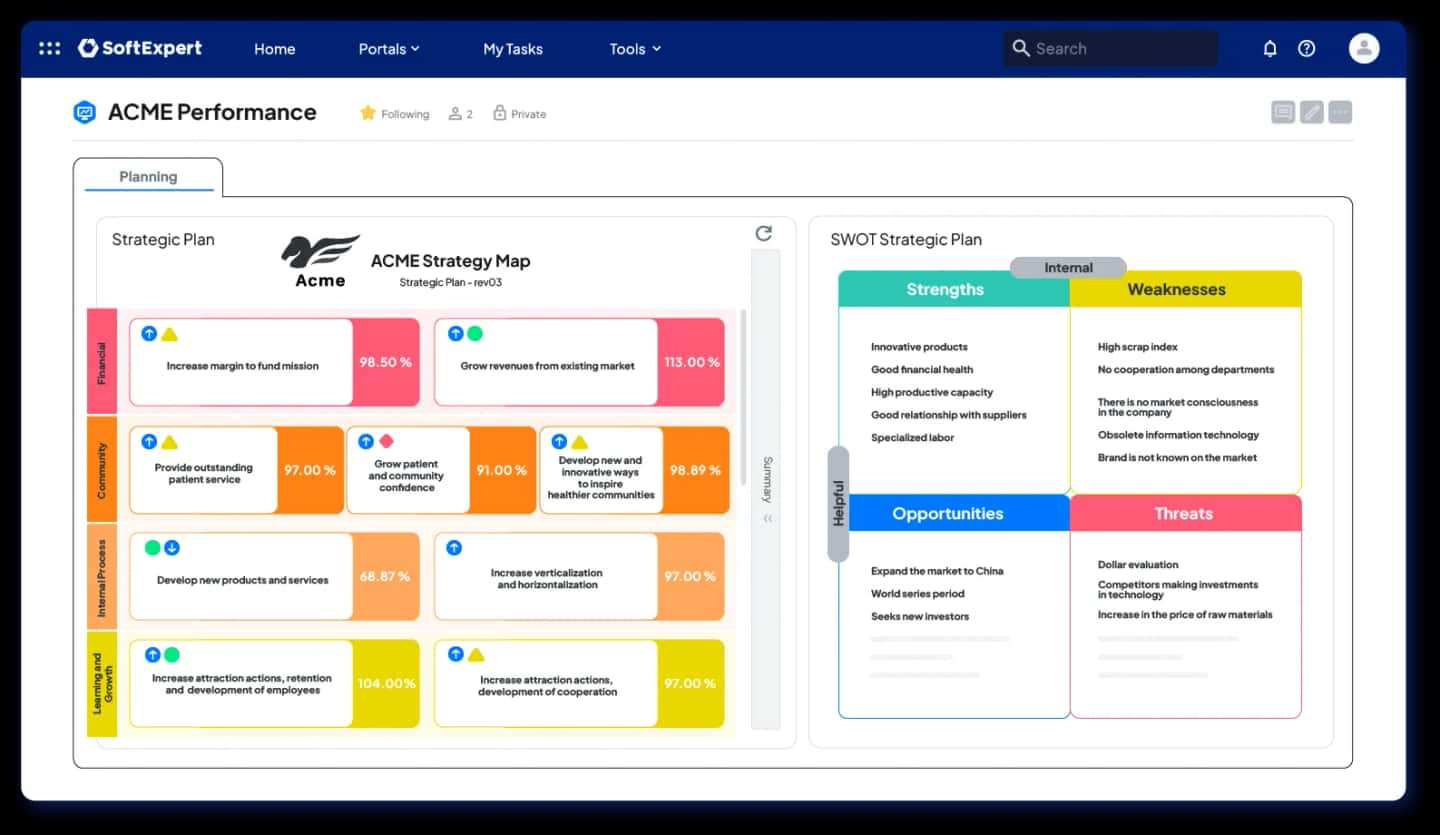Click the Private lock icon
Image resolution: width=1440 pixels, height=835 pixels.
(500, 113)
